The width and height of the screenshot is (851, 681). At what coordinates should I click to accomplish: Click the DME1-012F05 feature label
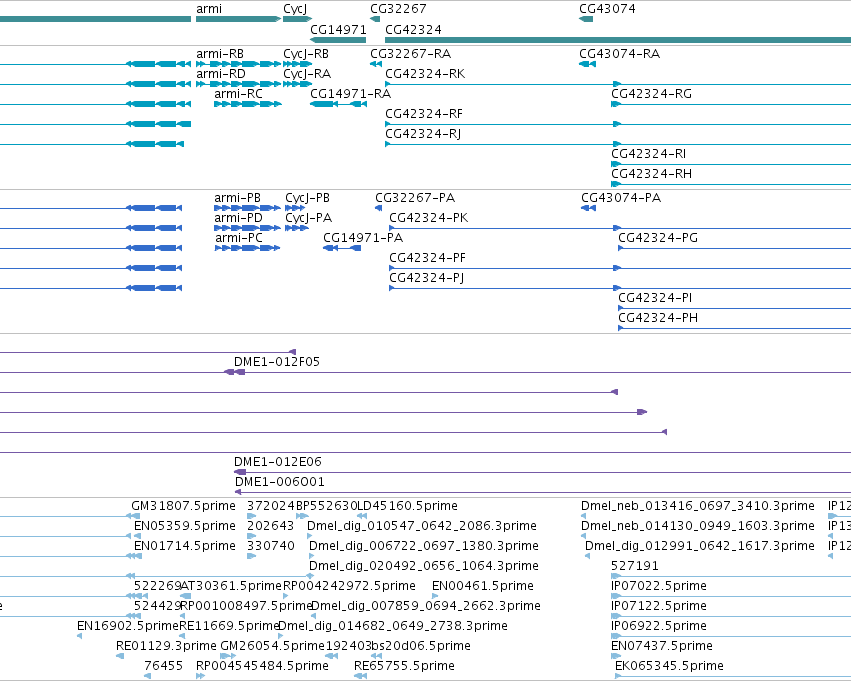(277, 362)
